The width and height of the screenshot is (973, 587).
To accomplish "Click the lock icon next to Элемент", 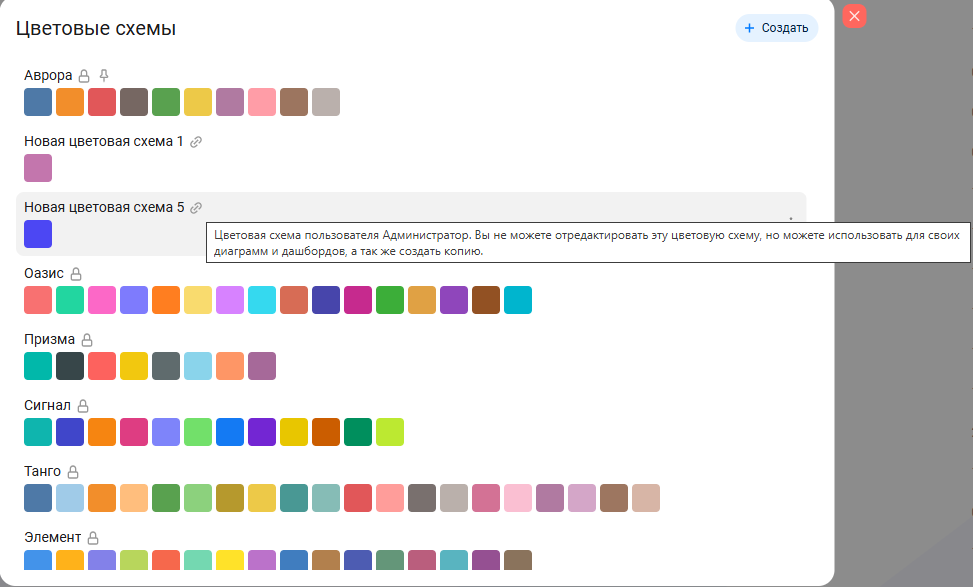I will click(93, 538).
